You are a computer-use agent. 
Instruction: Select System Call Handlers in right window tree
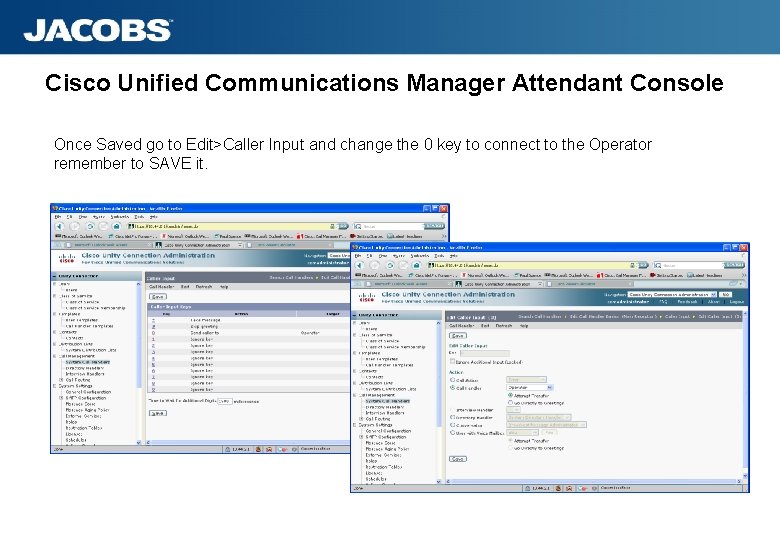pos(388,401)
